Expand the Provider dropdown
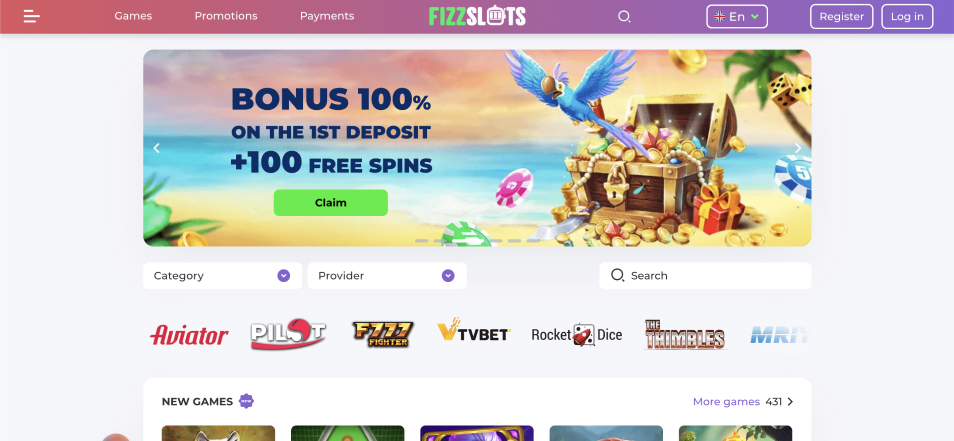This screenshot has height=441, width=954. click(x=387, y=276)
